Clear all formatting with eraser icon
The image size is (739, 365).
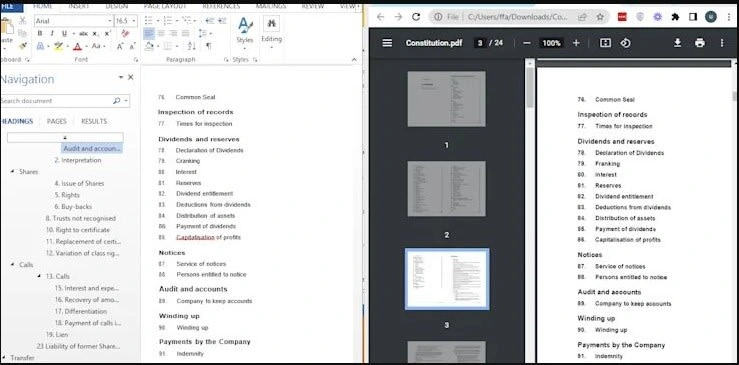coord(125,33)
